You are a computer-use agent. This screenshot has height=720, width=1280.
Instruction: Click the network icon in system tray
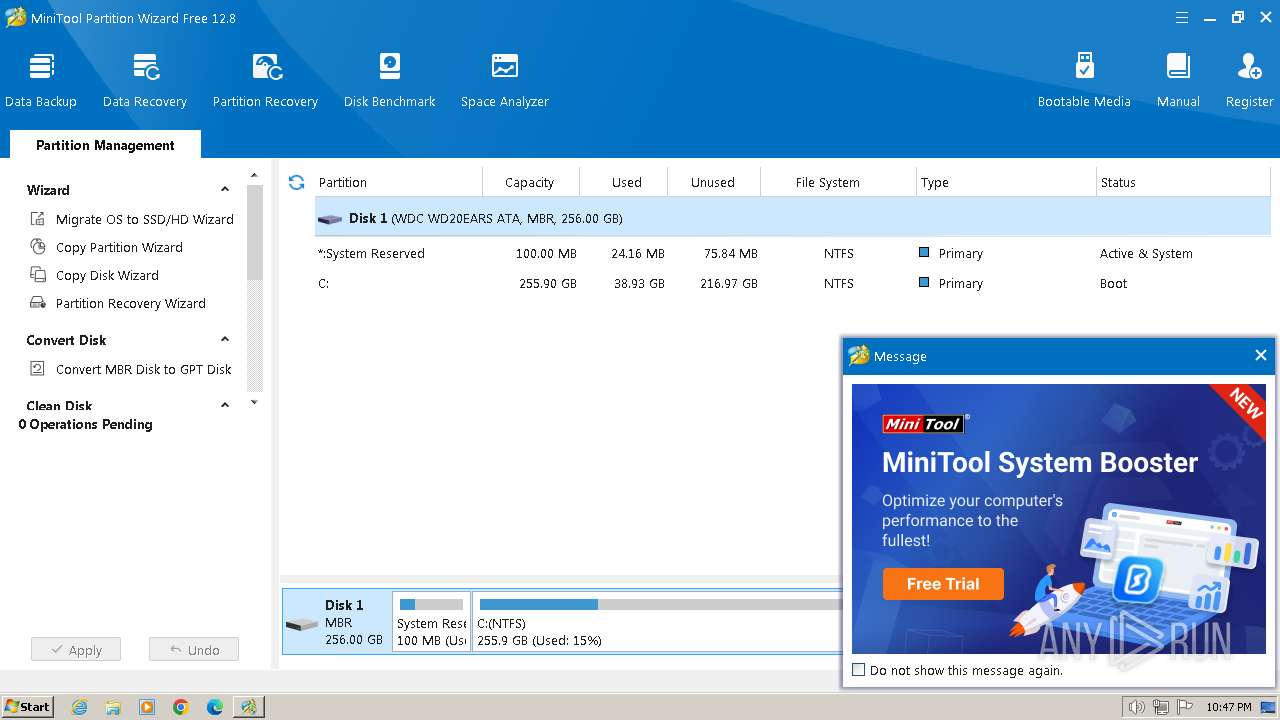tap(1163, 707)
